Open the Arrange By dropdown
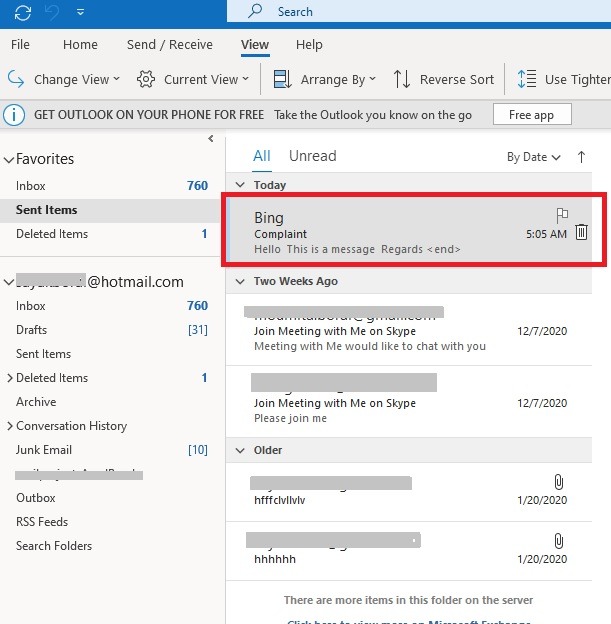 pos(324,79)
